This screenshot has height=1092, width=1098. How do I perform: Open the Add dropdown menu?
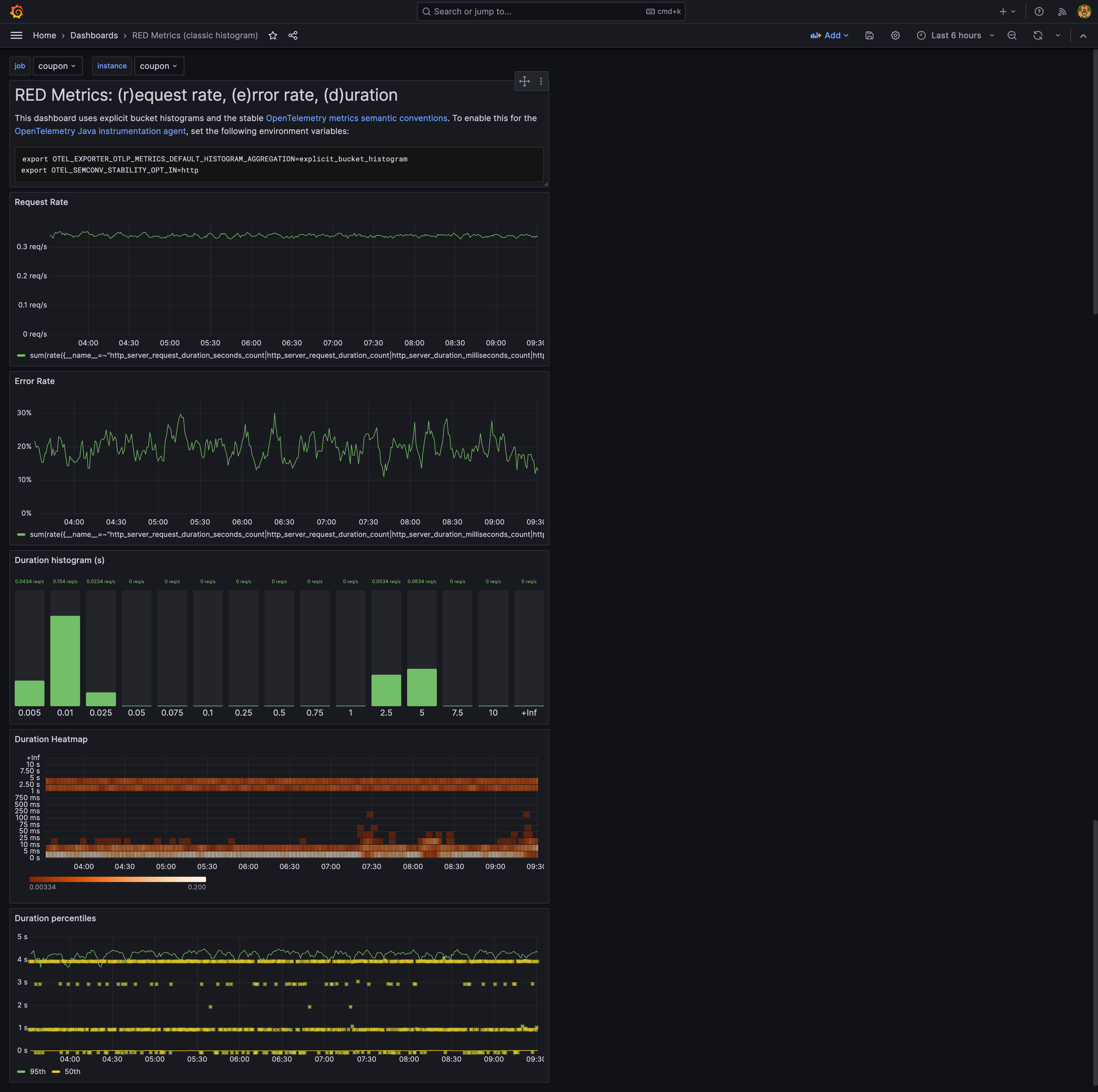(x=829, y=35)
